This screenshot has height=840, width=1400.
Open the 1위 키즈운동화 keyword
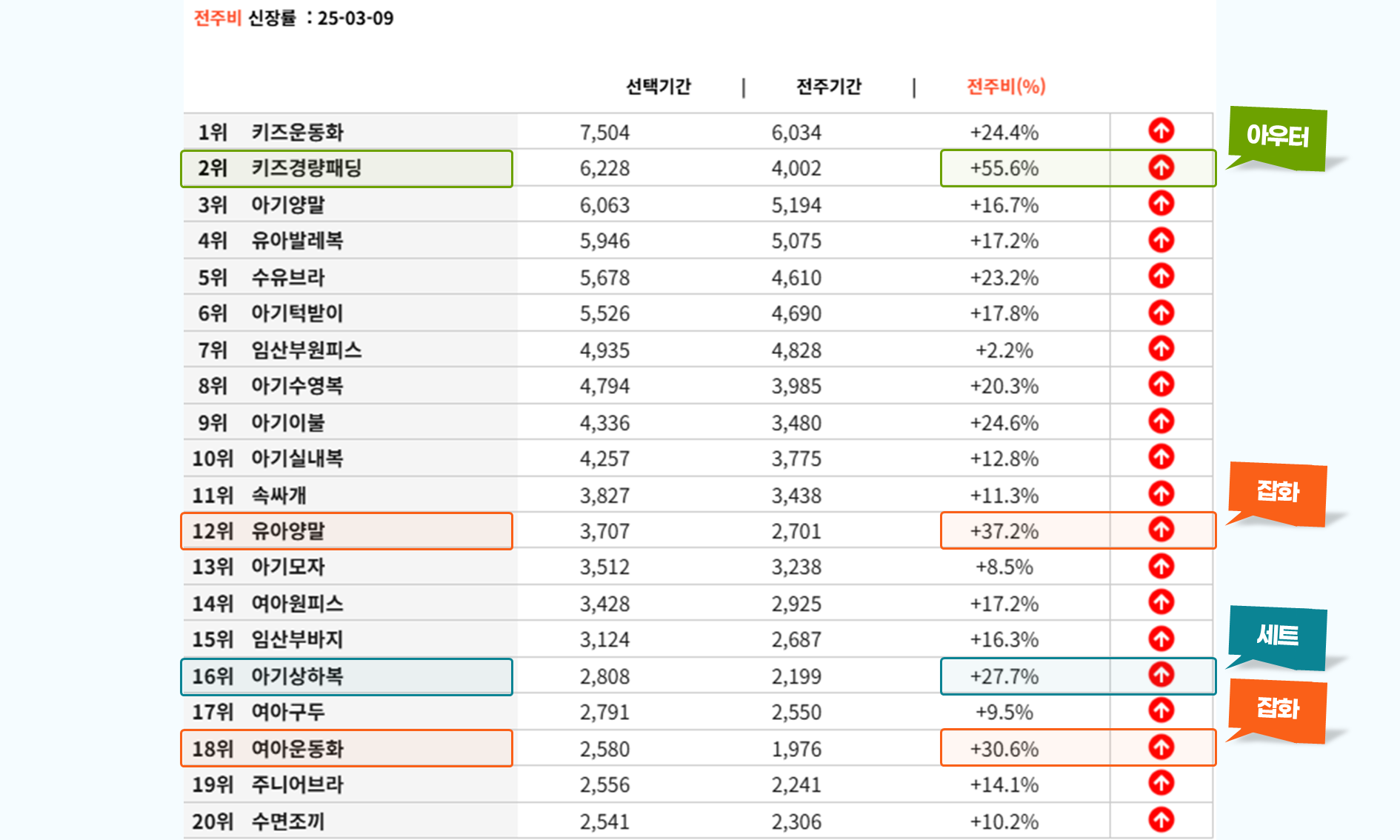297,133
